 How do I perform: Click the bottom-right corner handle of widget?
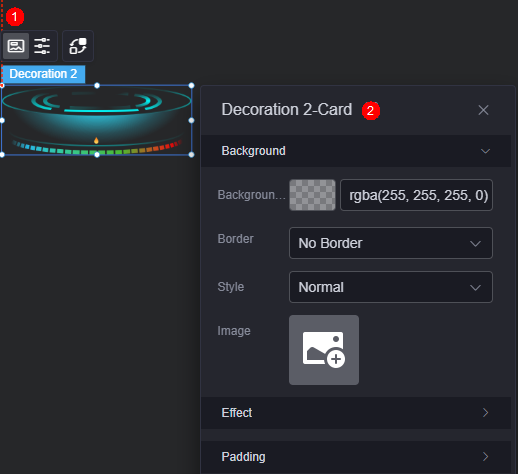click(x=191, y=155)
